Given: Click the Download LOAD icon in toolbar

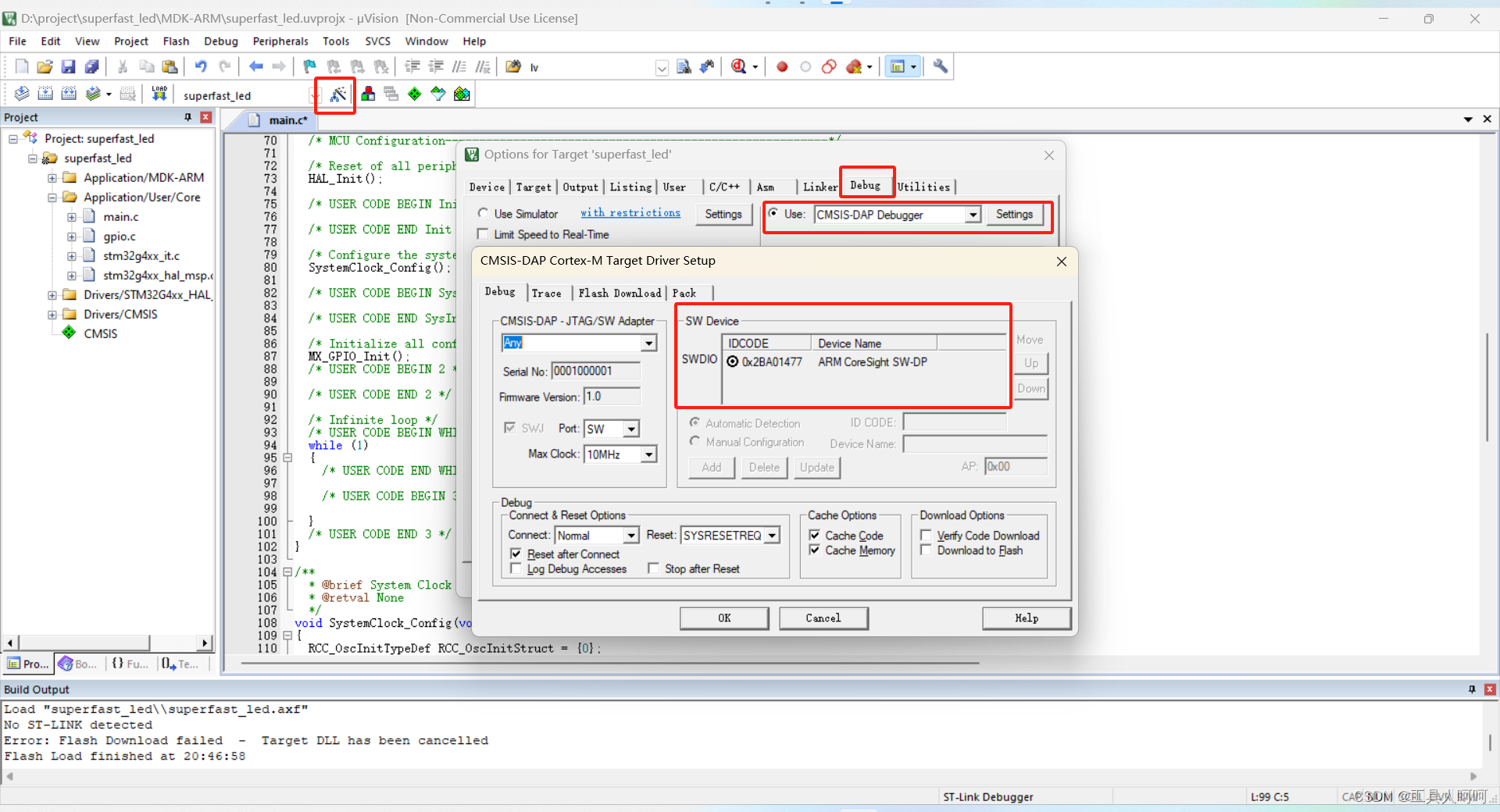Looking at the screenshot, I should (159, 94).
